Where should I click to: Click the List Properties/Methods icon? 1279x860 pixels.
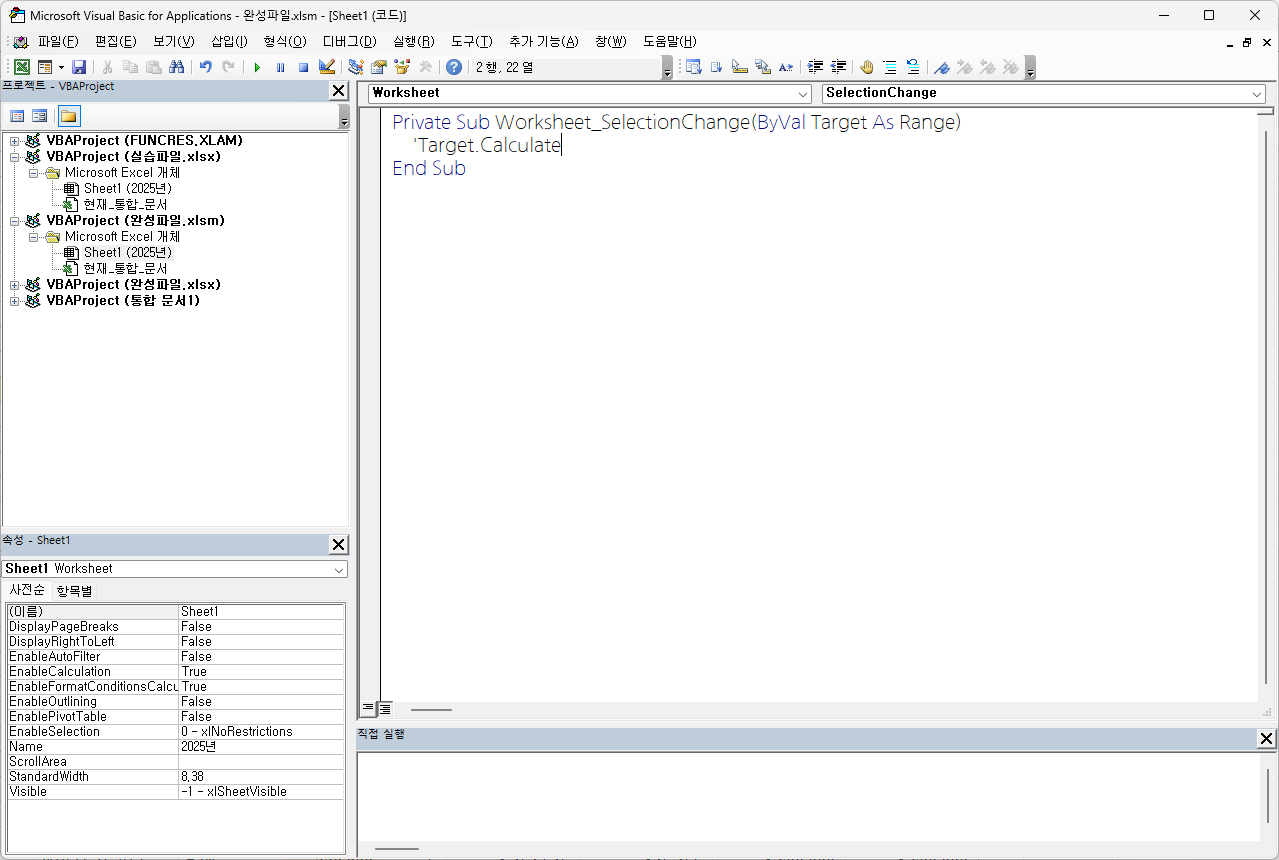[x=693, y=67]
